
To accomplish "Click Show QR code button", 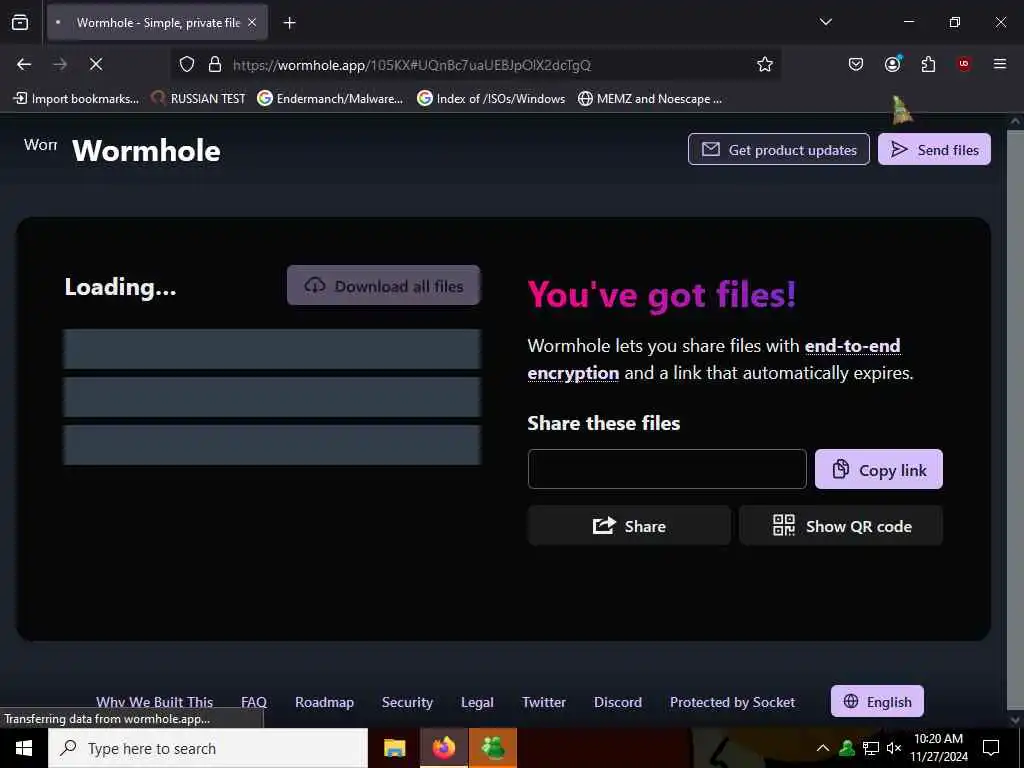I will point(841,526).
